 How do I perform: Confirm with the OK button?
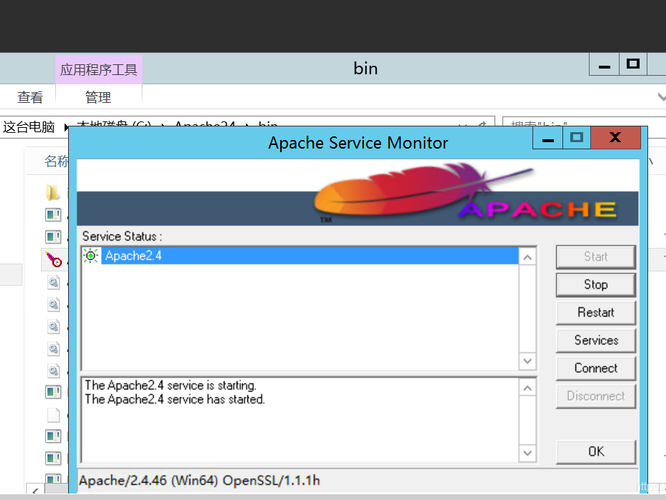[595, 452]
